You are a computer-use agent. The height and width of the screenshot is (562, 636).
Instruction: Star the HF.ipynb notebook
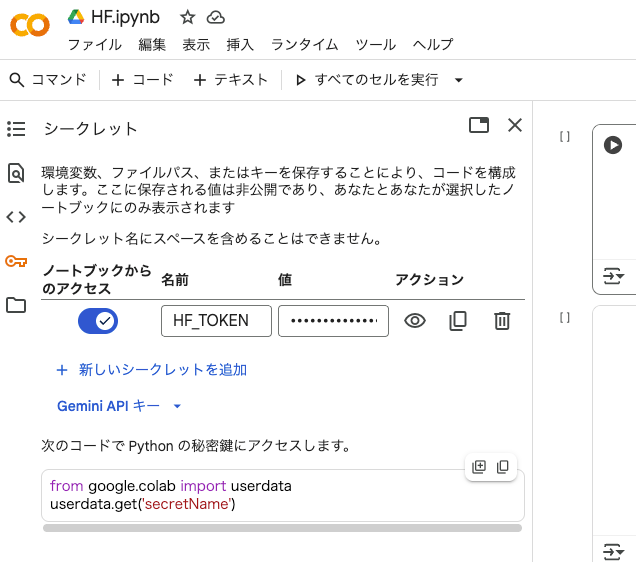(187, 17)
